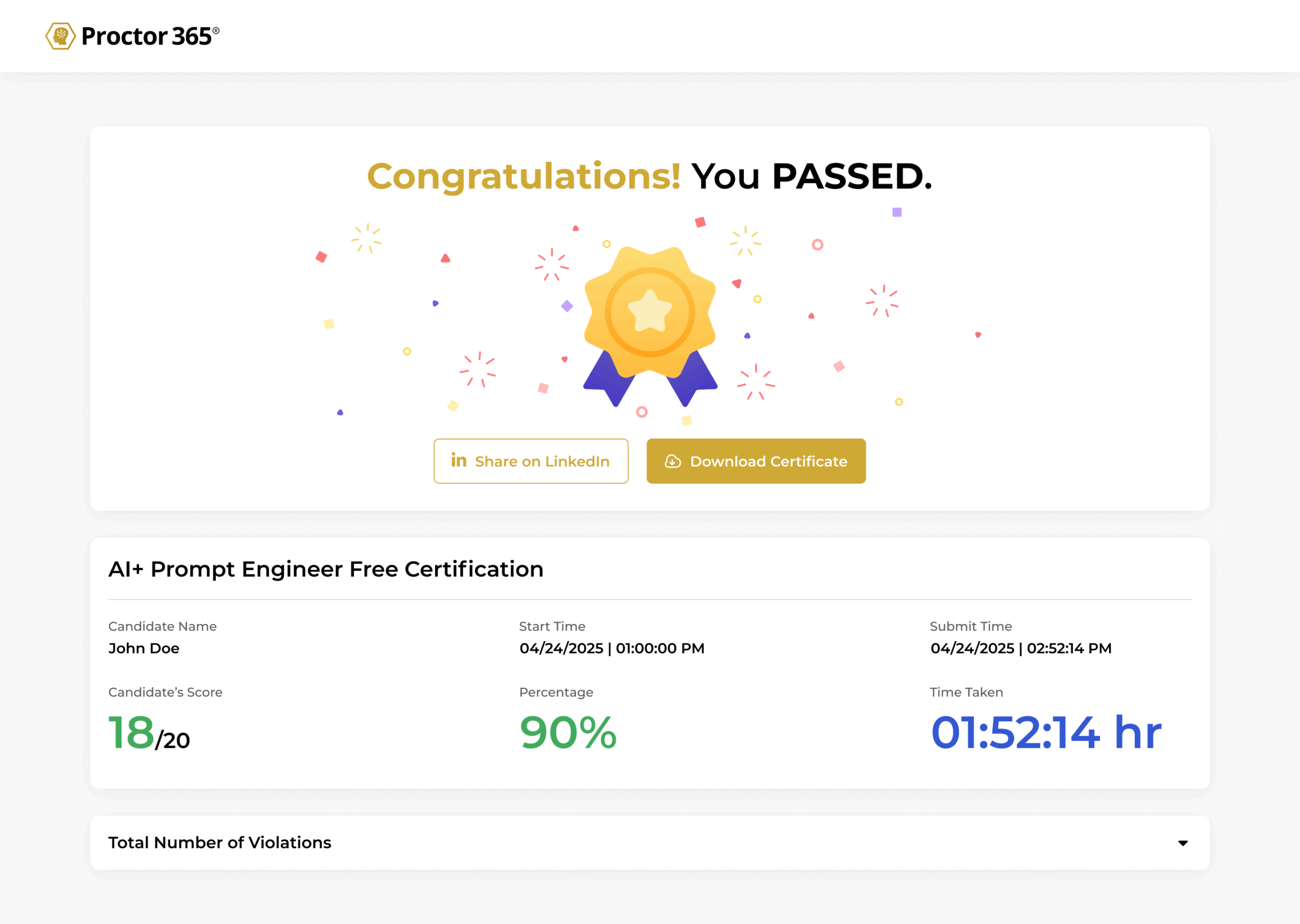Click the star in the medal center

point(649,311)
